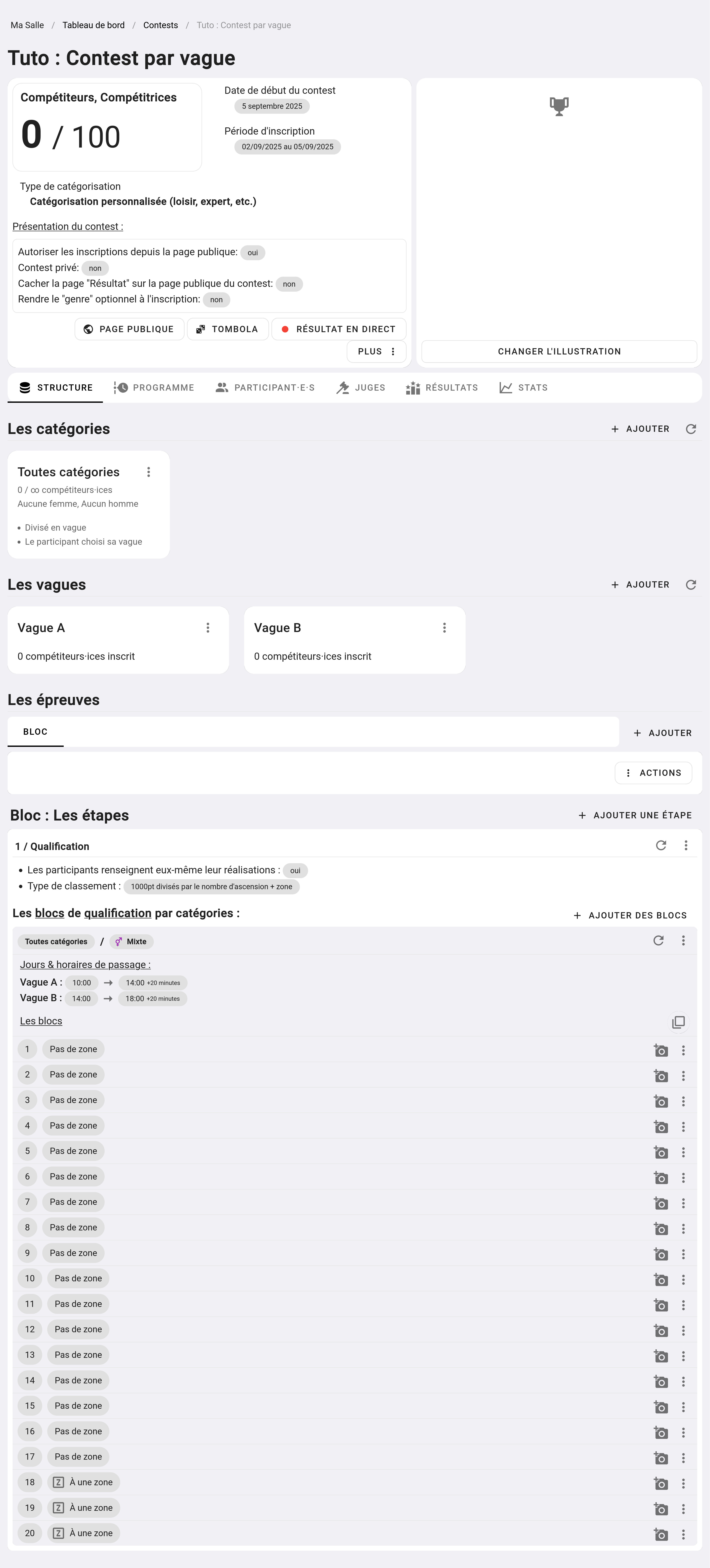Refresh the Les catégories section
The image size is (710, 1568).
point(691,429)
